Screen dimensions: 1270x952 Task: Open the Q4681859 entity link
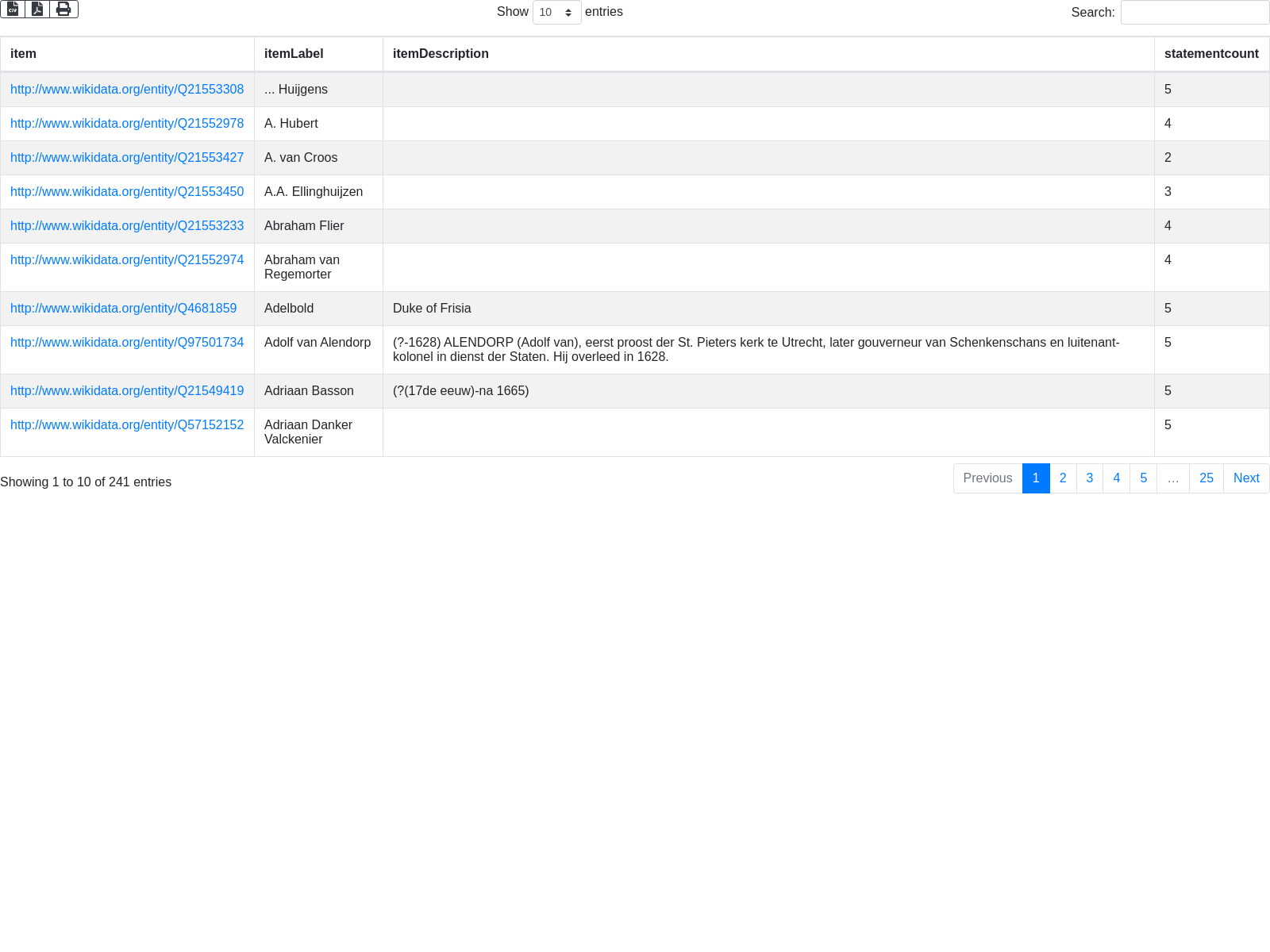pos(123,309)
